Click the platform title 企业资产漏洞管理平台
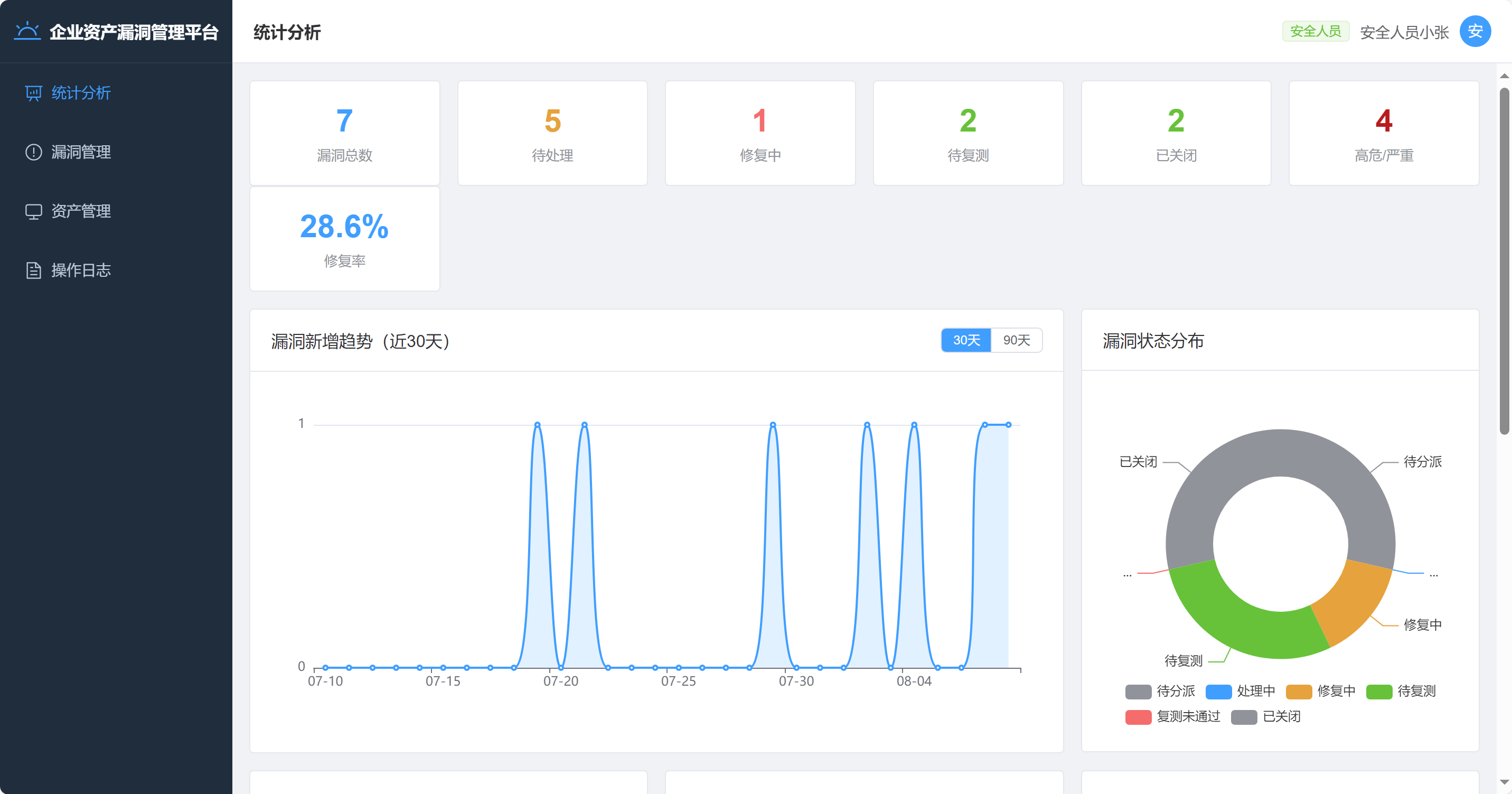 click(x=134, y=32)
